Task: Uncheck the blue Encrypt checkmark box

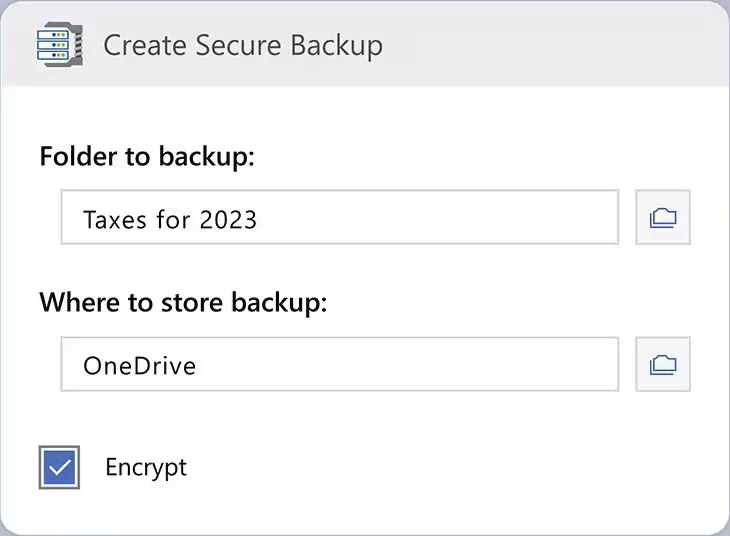Action: [59, 467]
